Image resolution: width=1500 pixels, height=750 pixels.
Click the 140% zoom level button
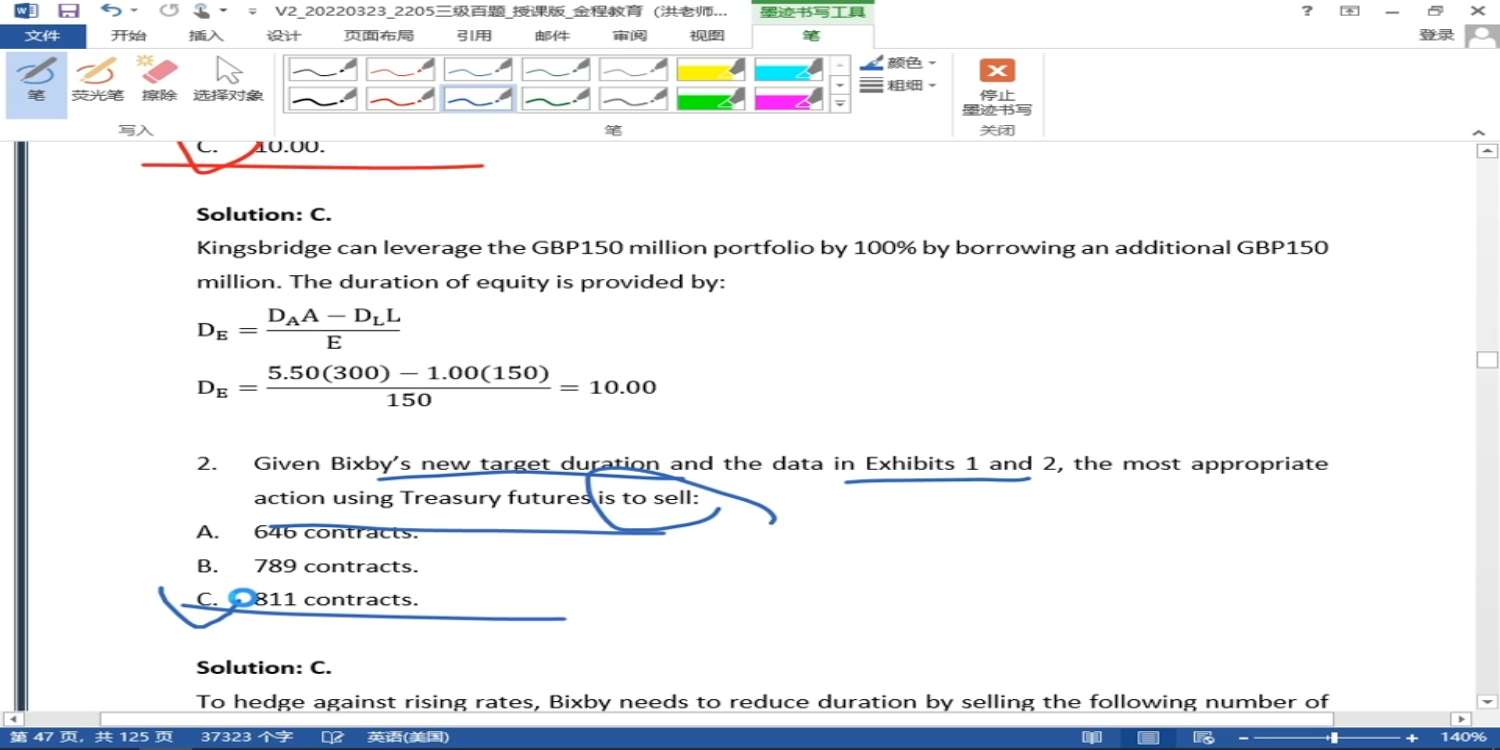[x=1463, y=738]
